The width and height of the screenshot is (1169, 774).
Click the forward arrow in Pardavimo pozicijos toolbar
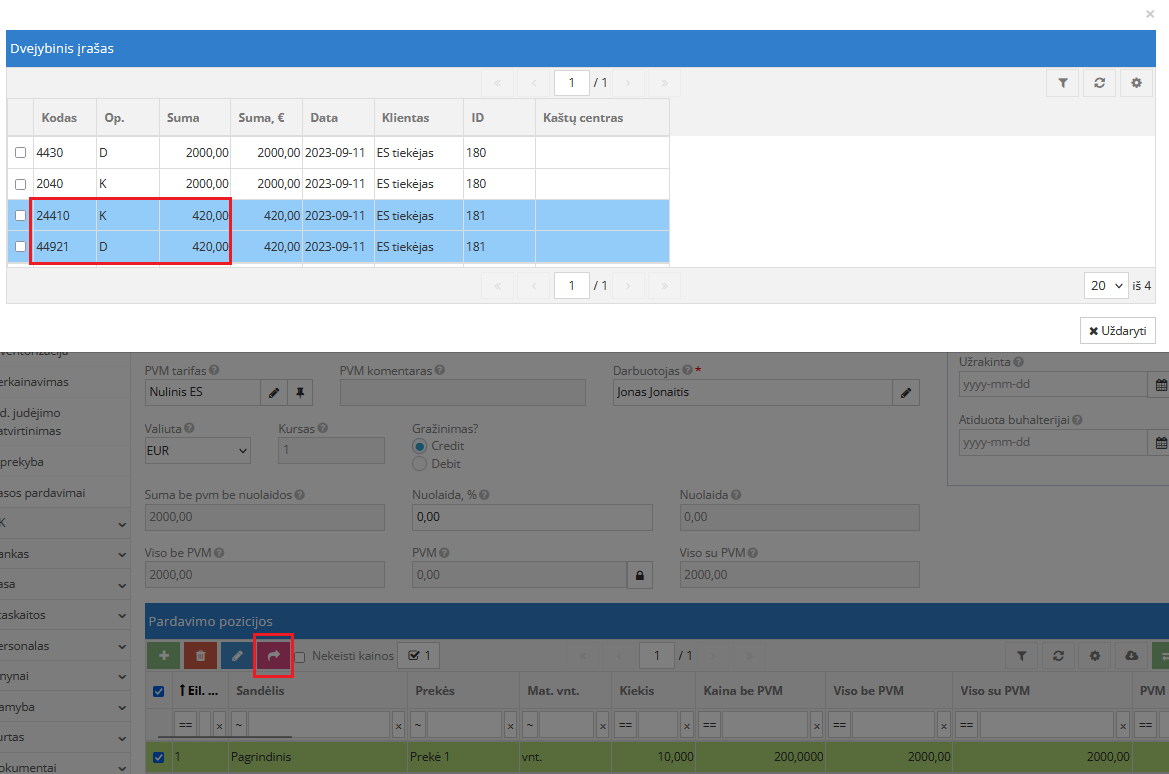click(x=273, y=656)
